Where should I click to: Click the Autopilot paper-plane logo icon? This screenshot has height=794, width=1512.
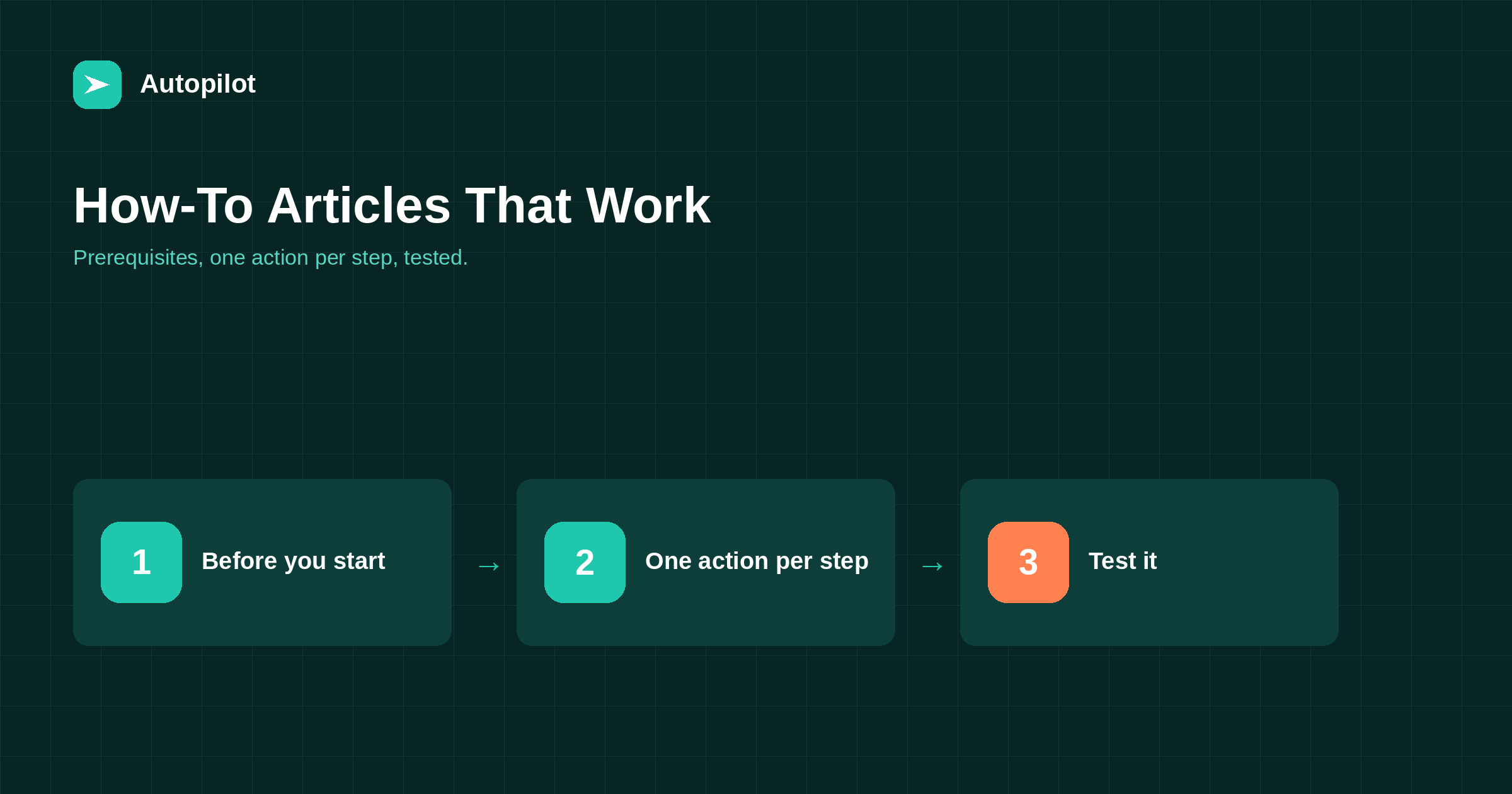point(97,84)
